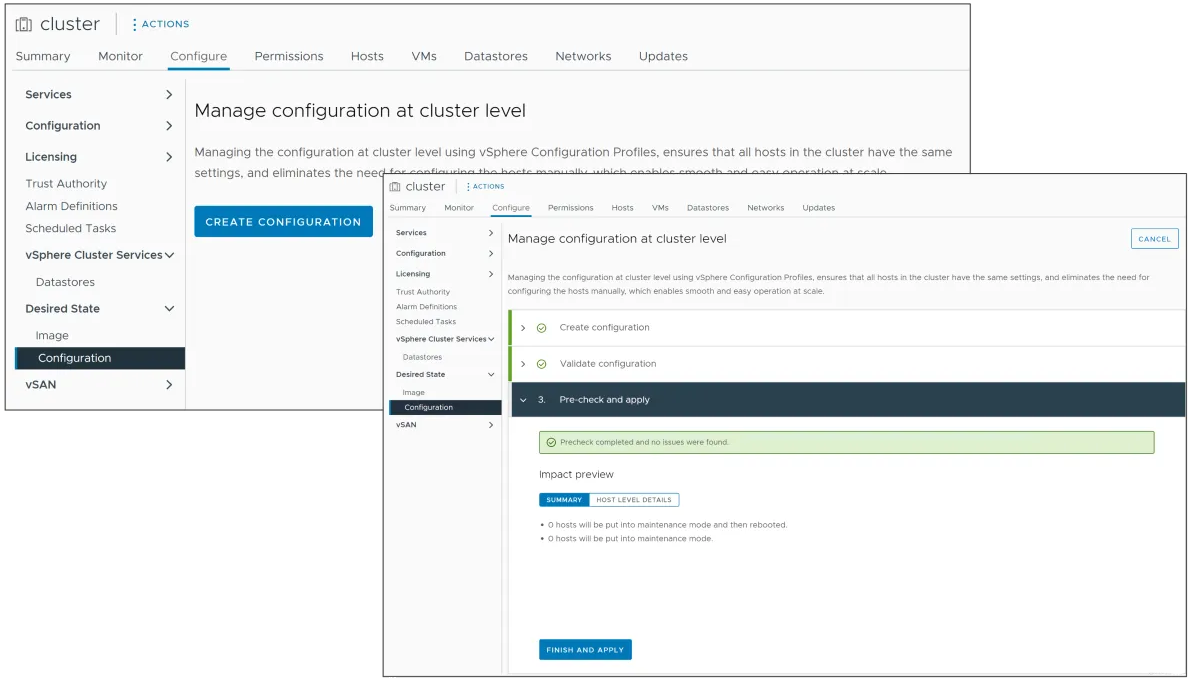The image size is (1192, 681).
Task: Select the Configure tab in the back window
Action: [x=198, y=56]
